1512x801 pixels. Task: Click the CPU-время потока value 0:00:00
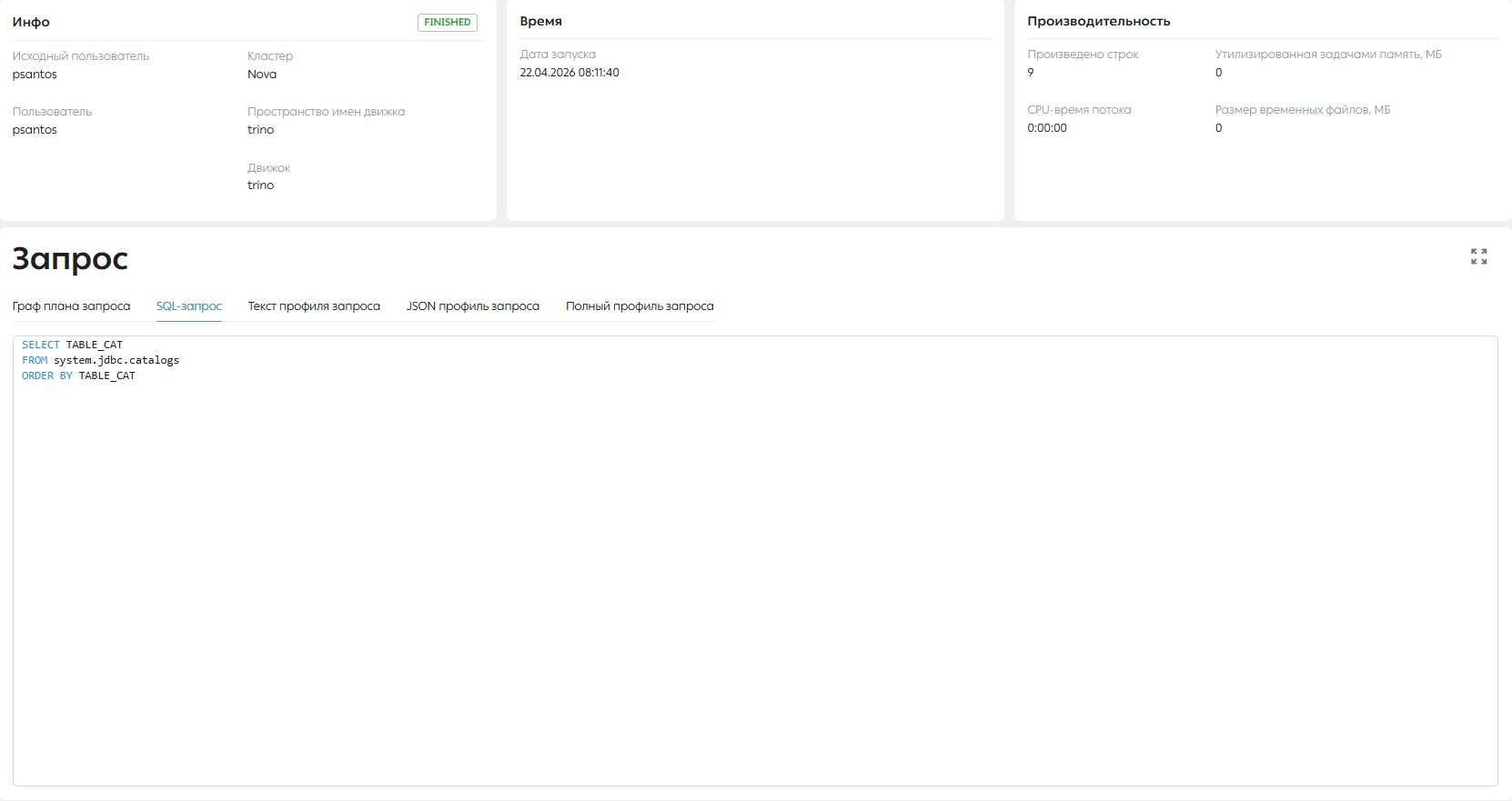click(x=1047, y=128)
